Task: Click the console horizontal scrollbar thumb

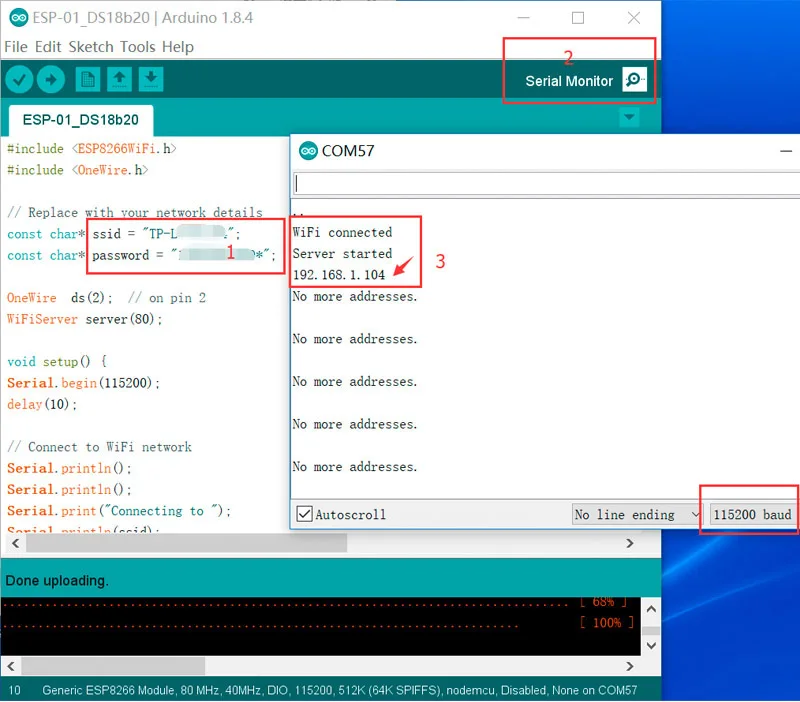Action: pos(113,666)
